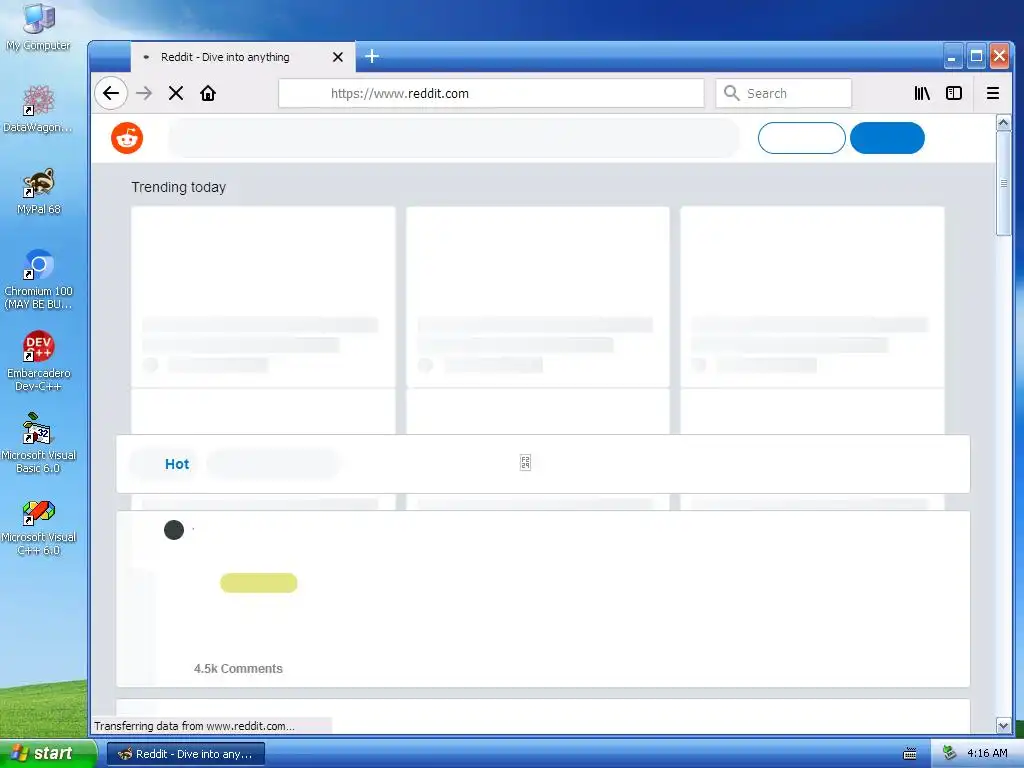Click the dark round subreddit avatar in post

click(174, 530)
